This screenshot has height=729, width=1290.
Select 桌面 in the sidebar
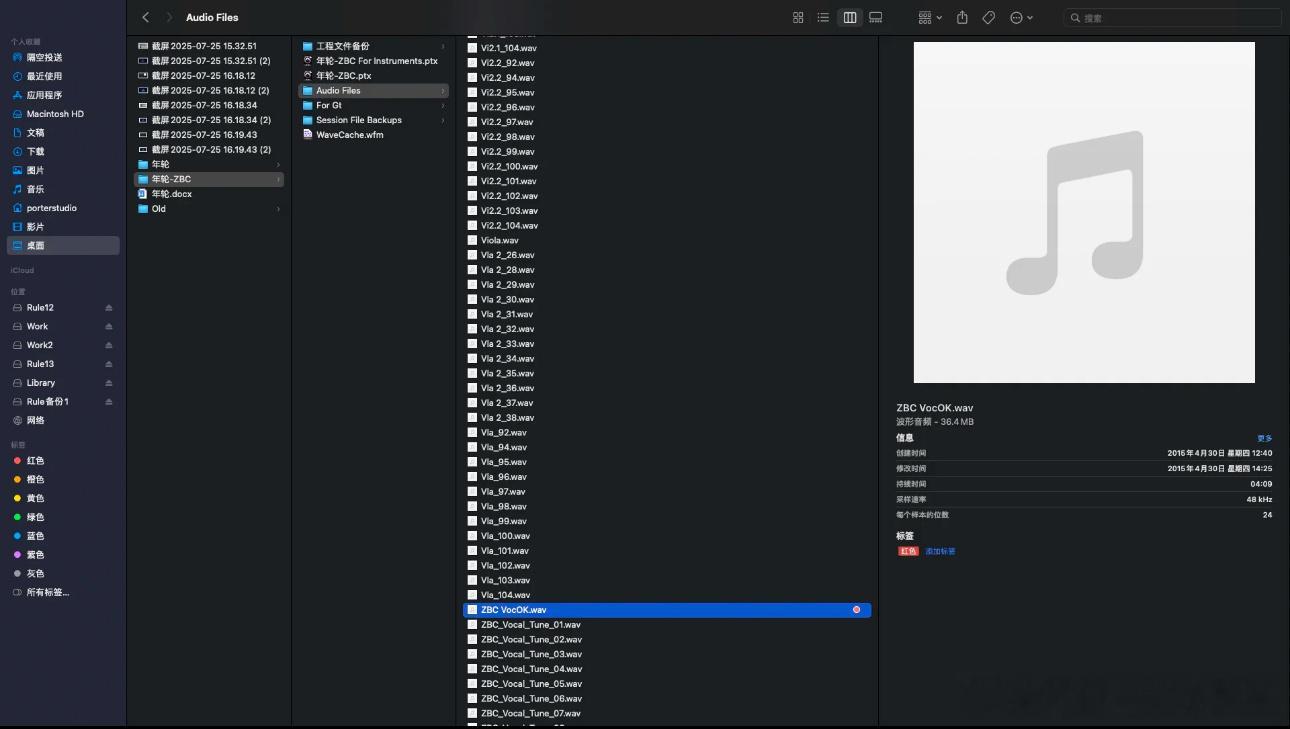coord(65,245)
